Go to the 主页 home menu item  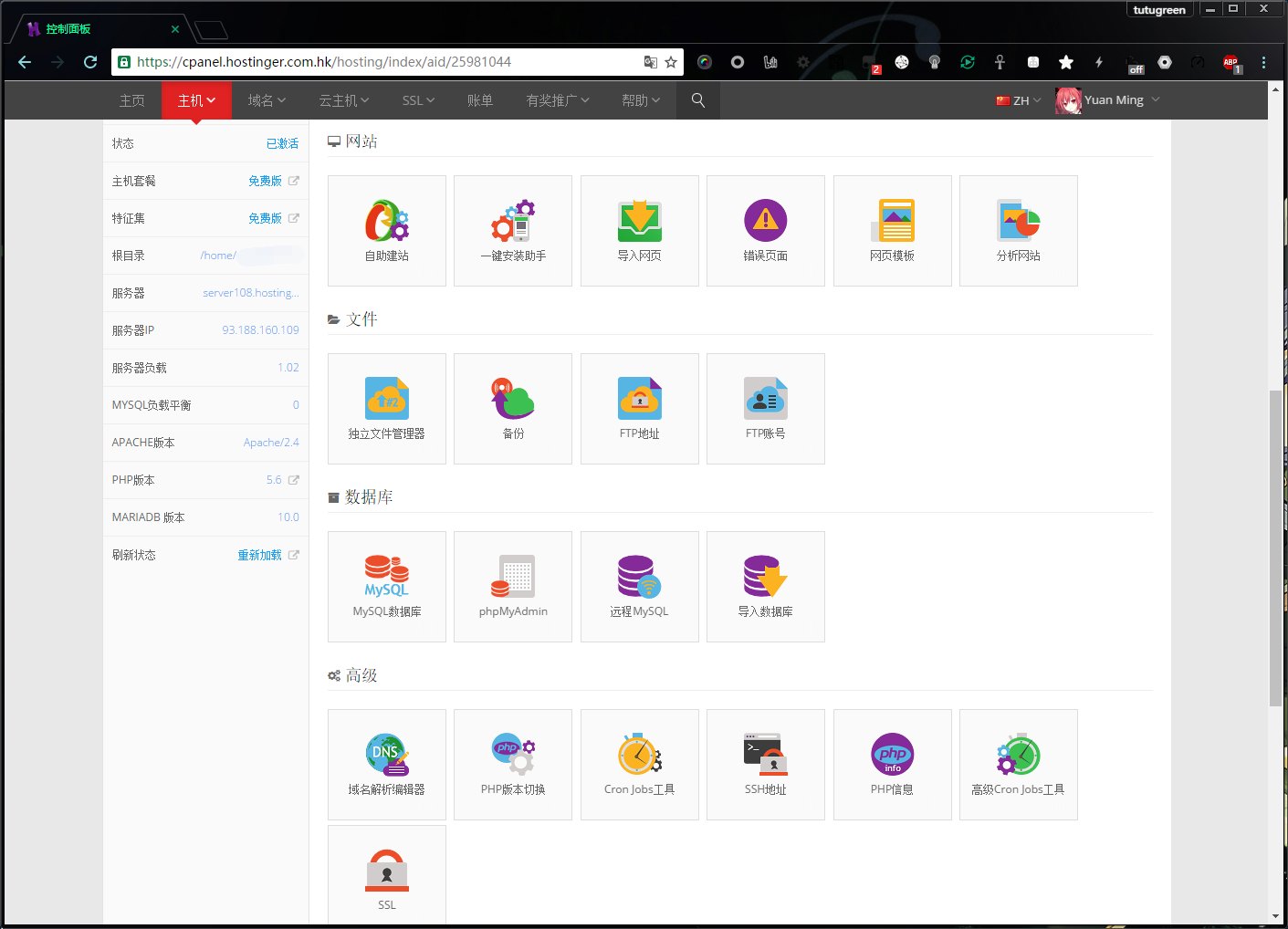(x=132, y=100)
